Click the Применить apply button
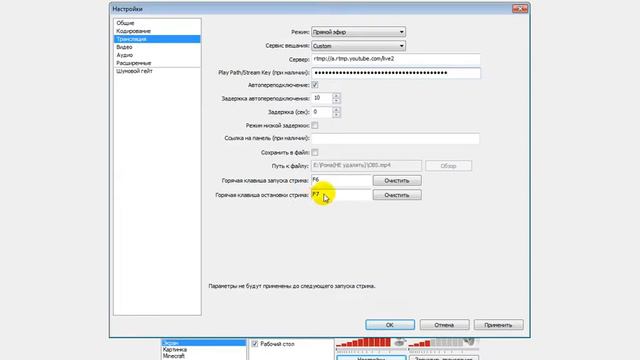This screenshot has width=640, height=360. (498, 325)
